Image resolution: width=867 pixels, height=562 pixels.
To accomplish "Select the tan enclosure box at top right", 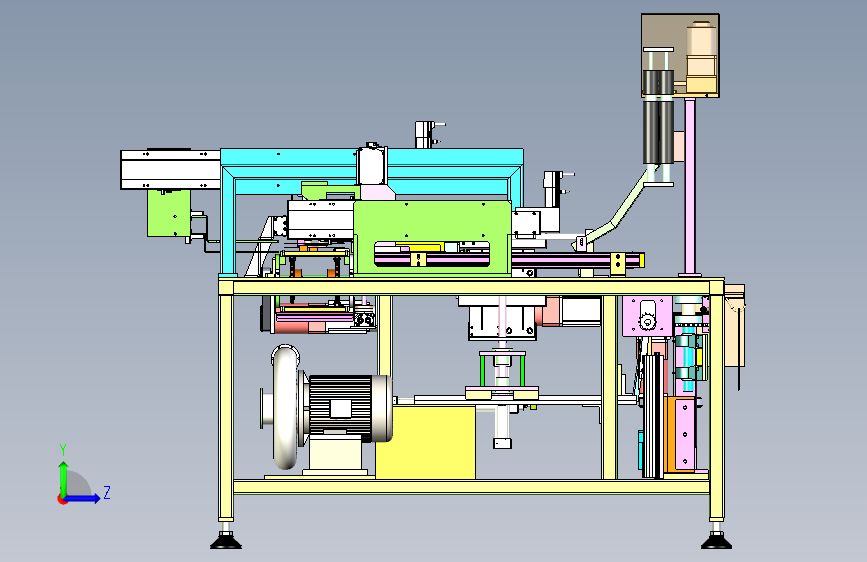I will point(680,55).
